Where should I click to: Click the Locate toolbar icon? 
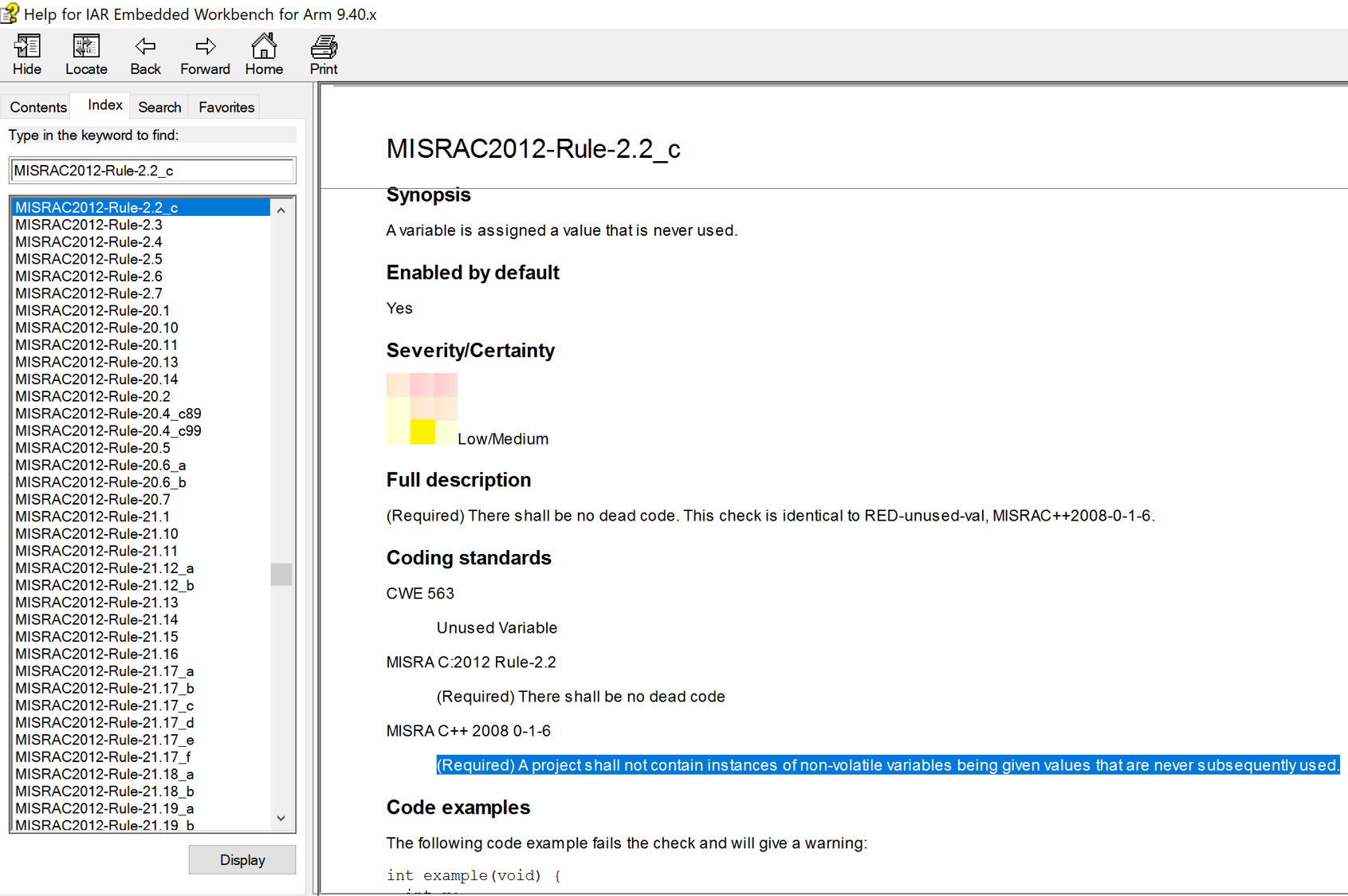coord(85,53)
